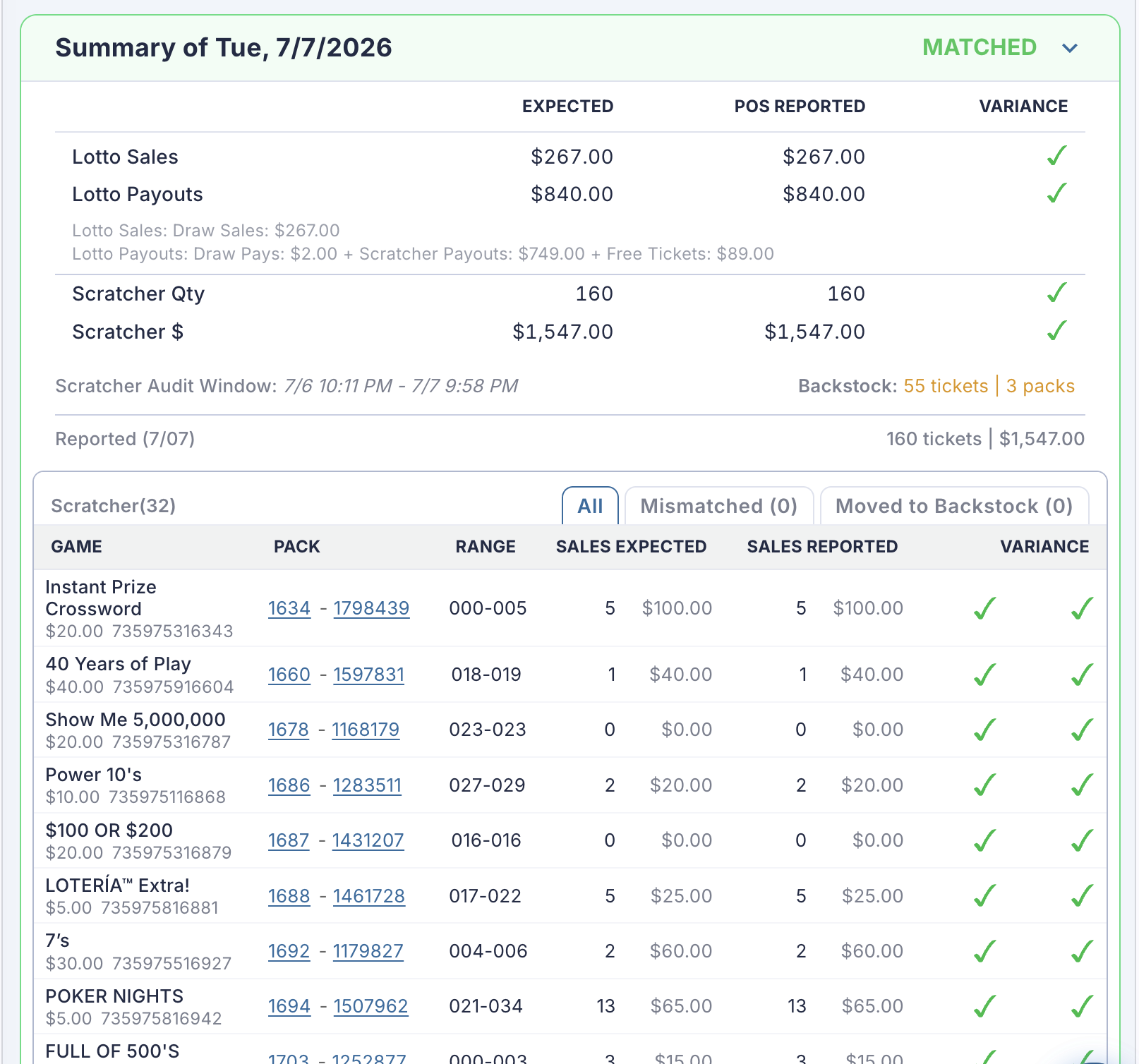Open pack link 1168179

pyautogui.click(x=366, y=730)
